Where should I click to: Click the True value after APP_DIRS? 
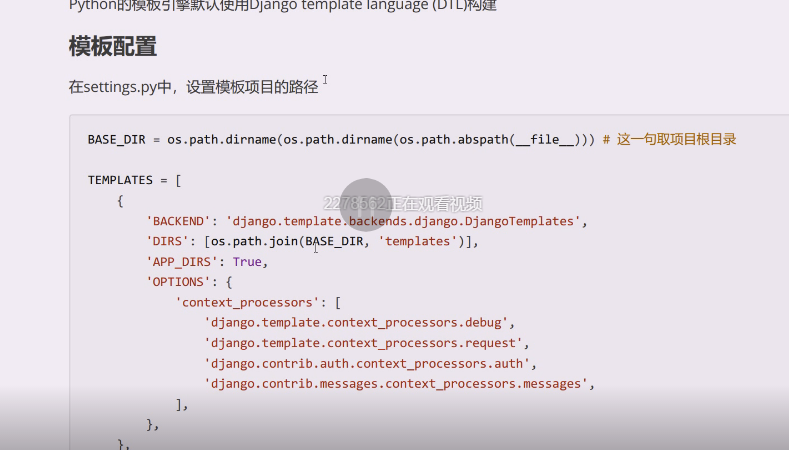pyautogui.click(x=247, y=262)
